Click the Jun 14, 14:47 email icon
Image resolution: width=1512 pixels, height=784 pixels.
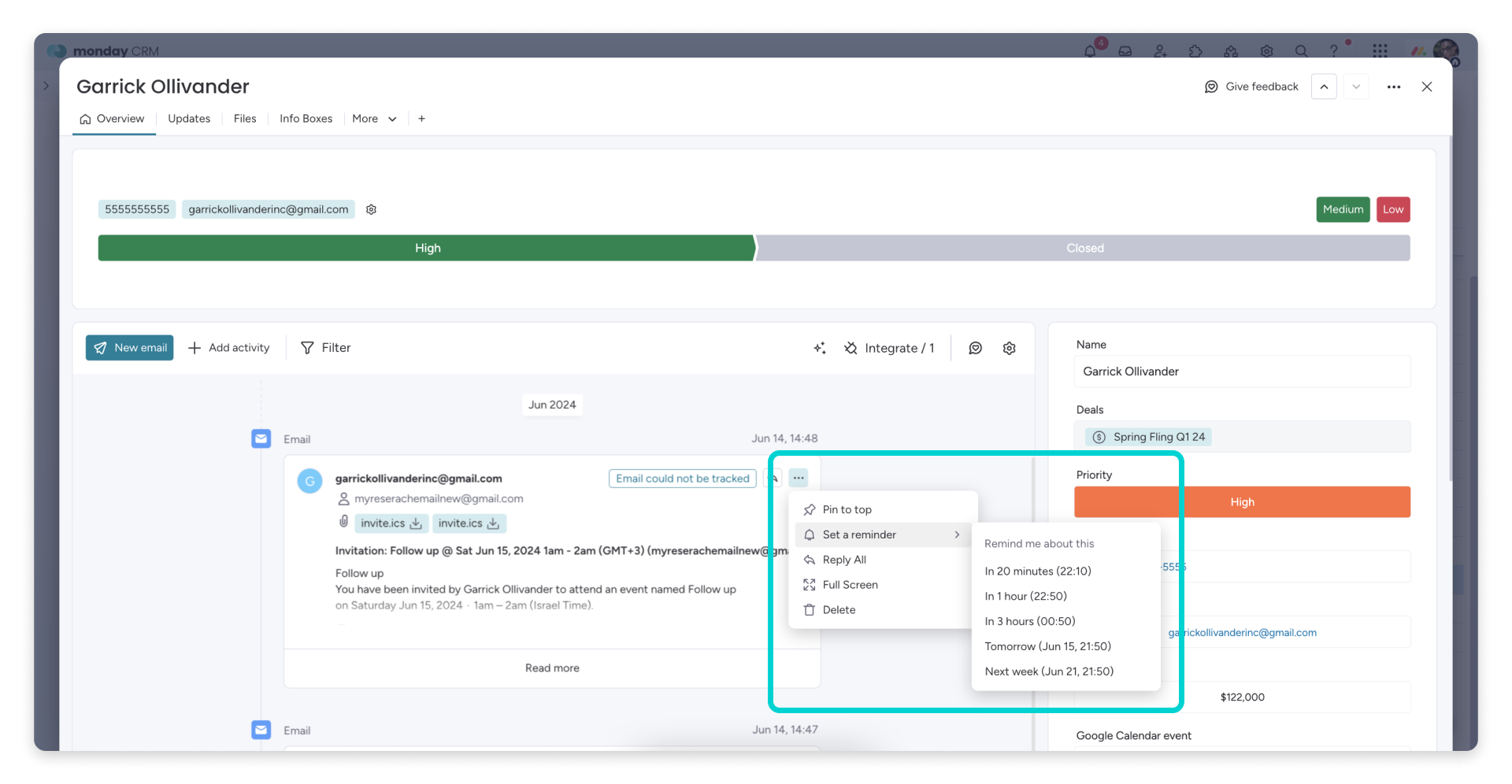261,730
